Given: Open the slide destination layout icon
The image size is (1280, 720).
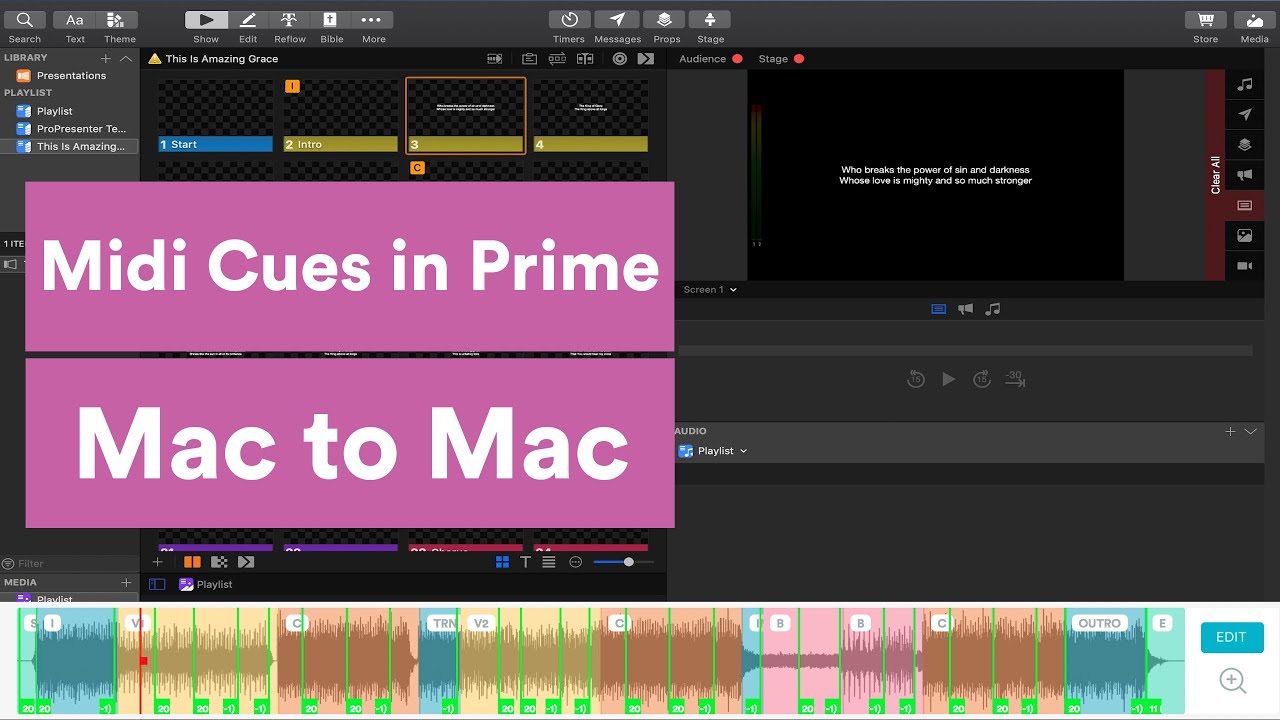Looking at the screenshot, I should point(585,59).
